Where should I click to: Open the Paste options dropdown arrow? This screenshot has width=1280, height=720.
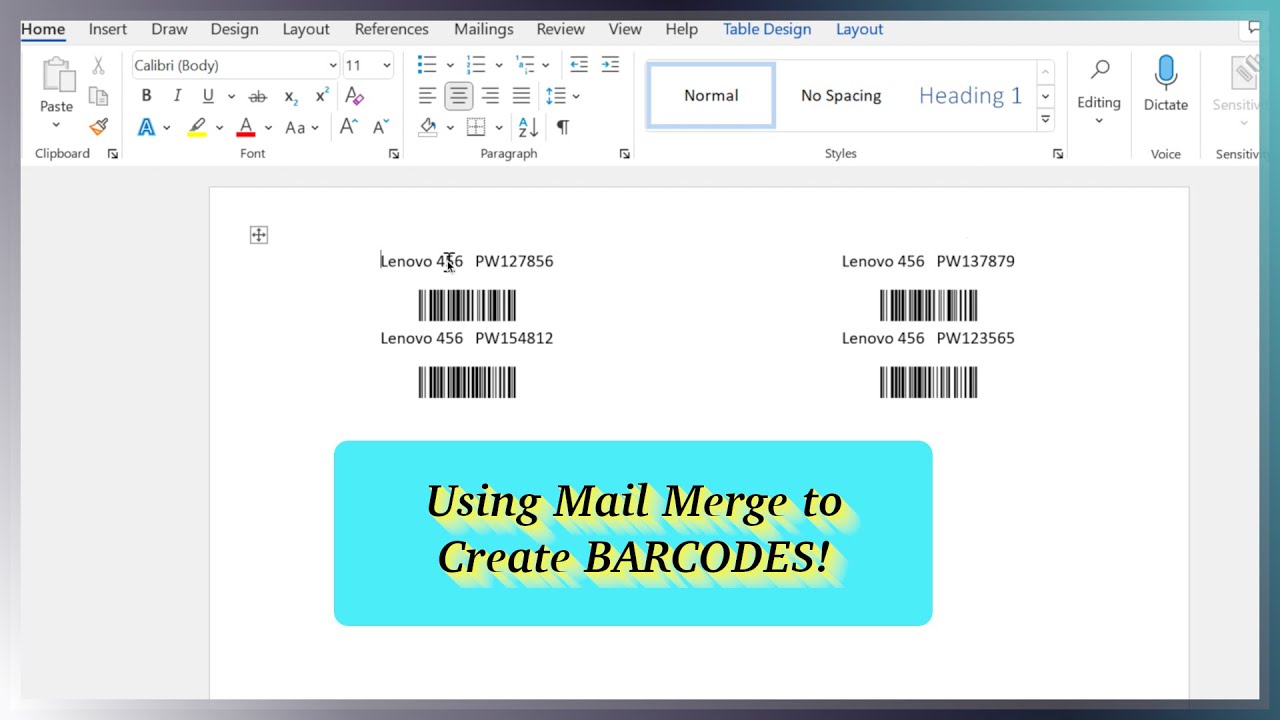(x=56, y=125)
